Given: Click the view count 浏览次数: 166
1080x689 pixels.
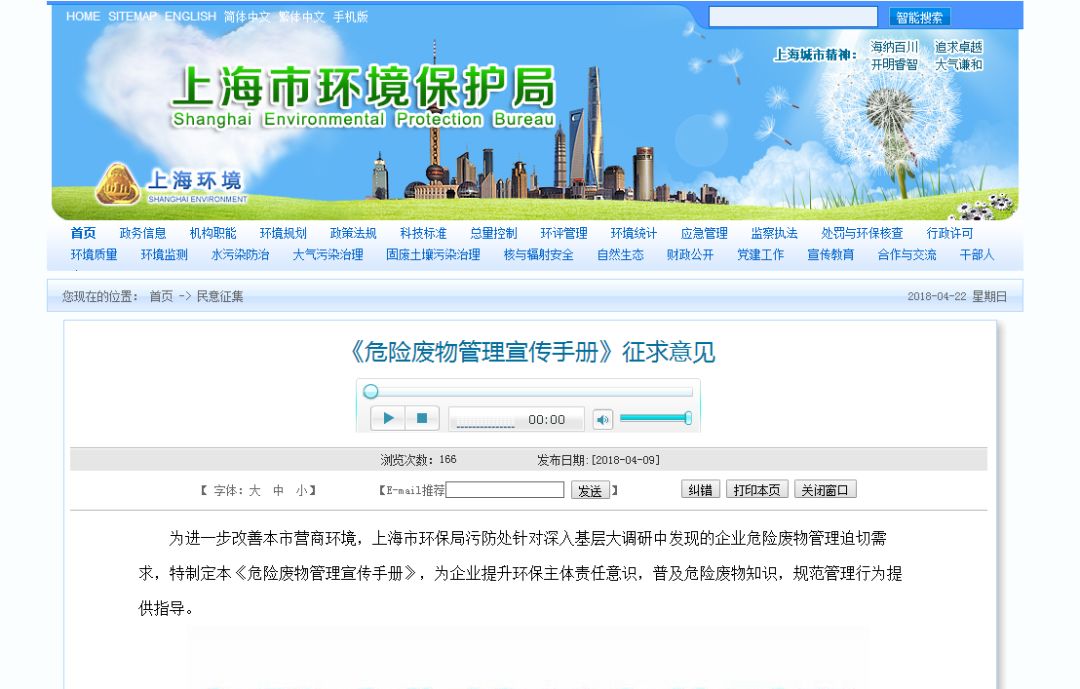Looking at the screenshot, I should tap(419, 460).
